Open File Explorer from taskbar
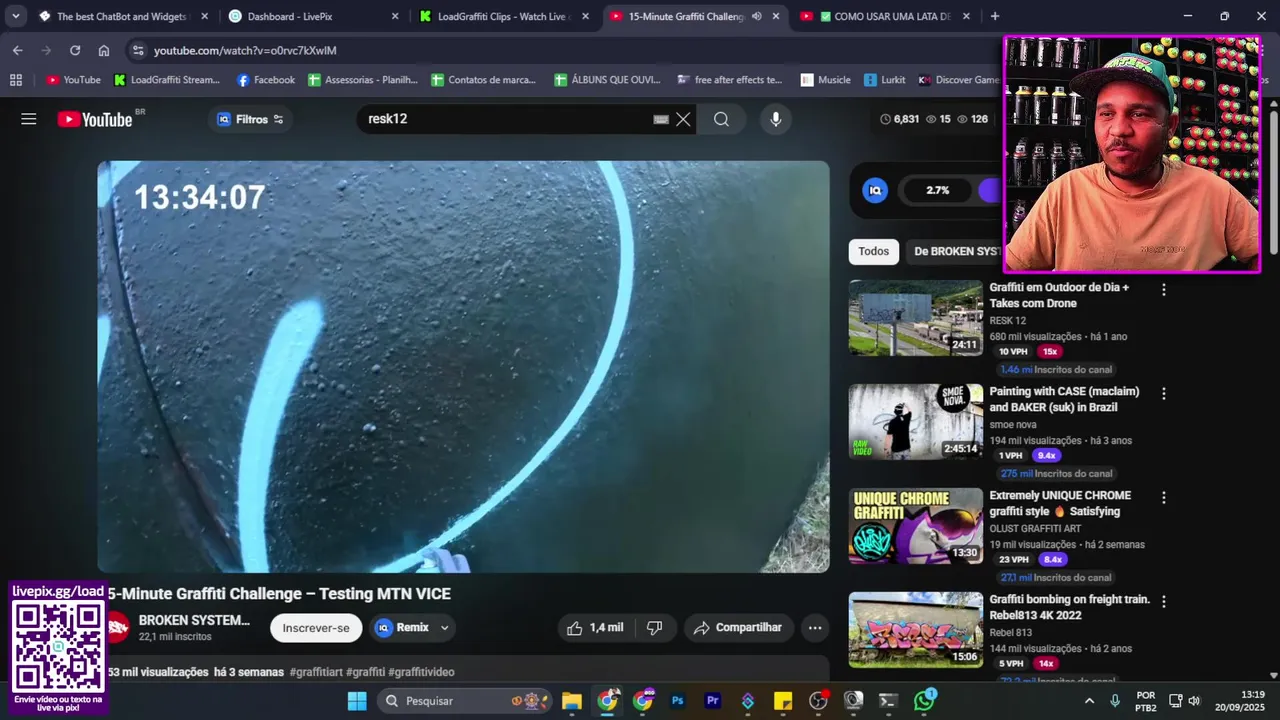1280x720 pixels. (571, 701)
